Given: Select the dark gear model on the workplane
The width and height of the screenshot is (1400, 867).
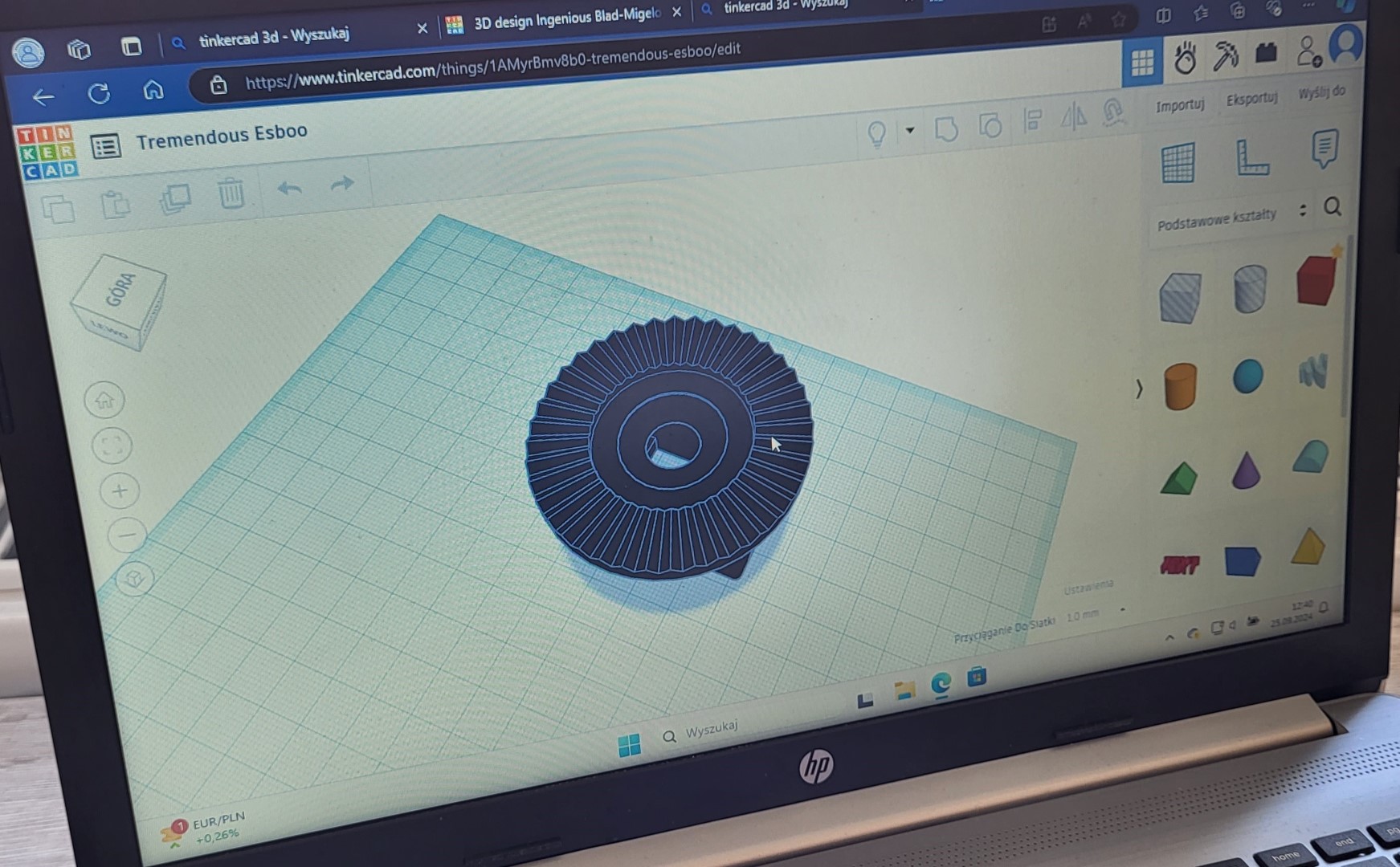Looking at the screenshot, I should click(x=669, y=450).
